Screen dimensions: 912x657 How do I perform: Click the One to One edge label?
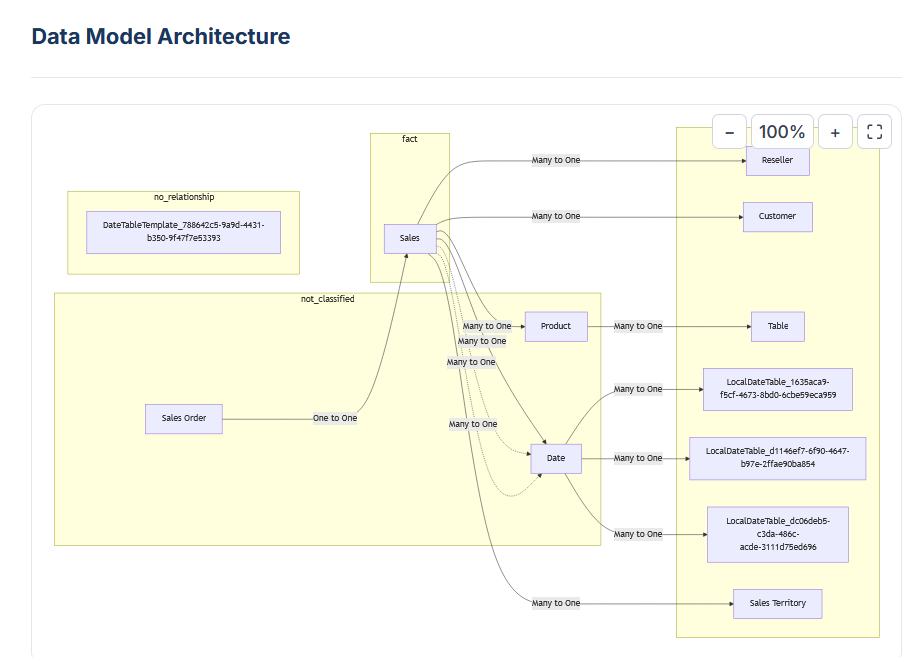point(333,418)
